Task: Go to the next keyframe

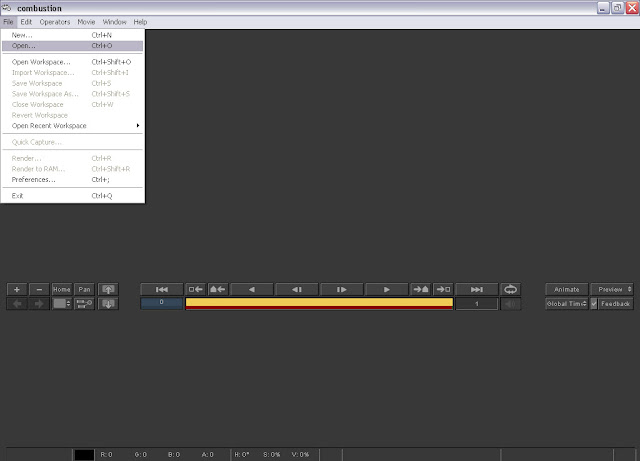Action: (x=420, y=290)
